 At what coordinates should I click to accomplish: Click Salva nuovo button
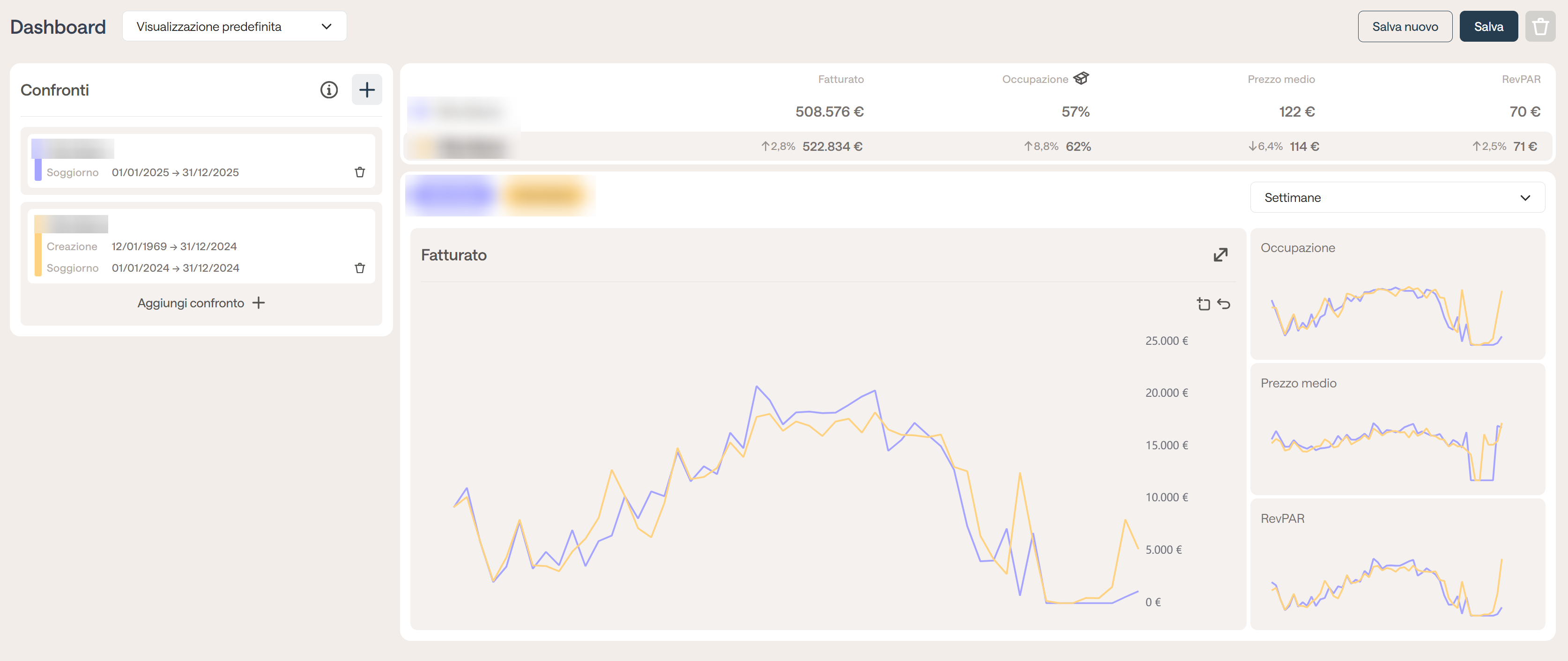[x=1404, y=27]
